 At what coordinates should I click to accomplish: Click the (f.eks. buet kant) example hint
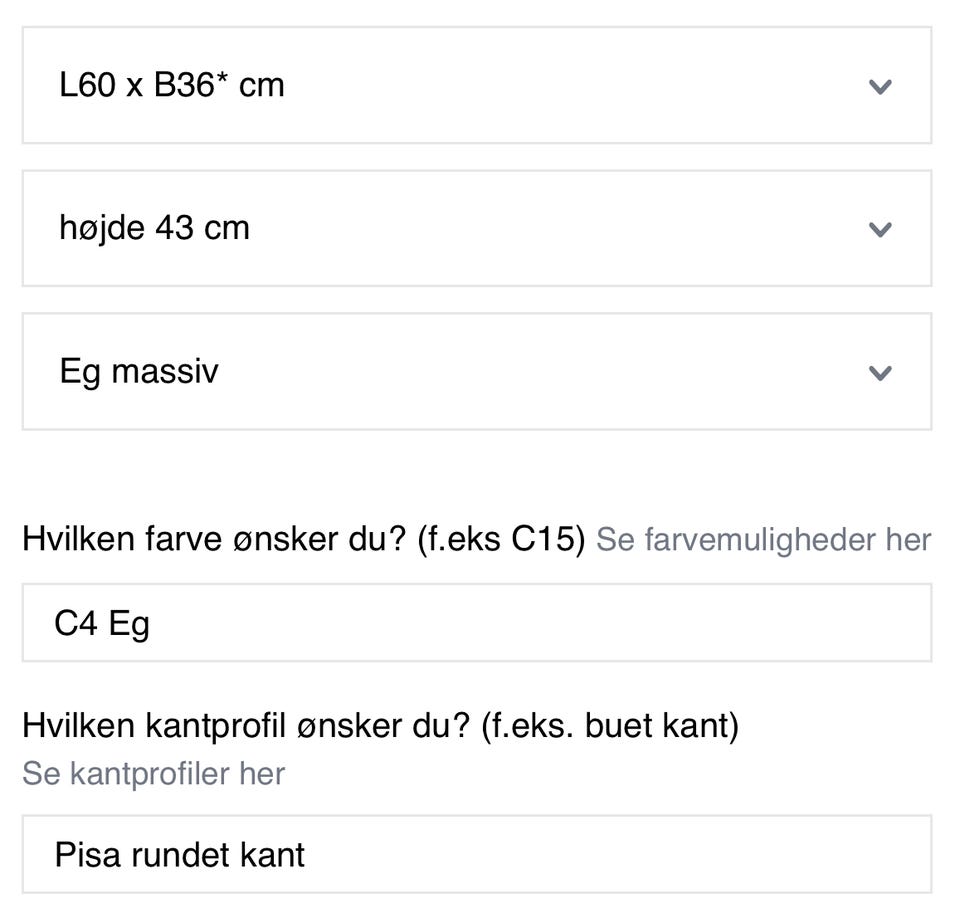(609, 725)
